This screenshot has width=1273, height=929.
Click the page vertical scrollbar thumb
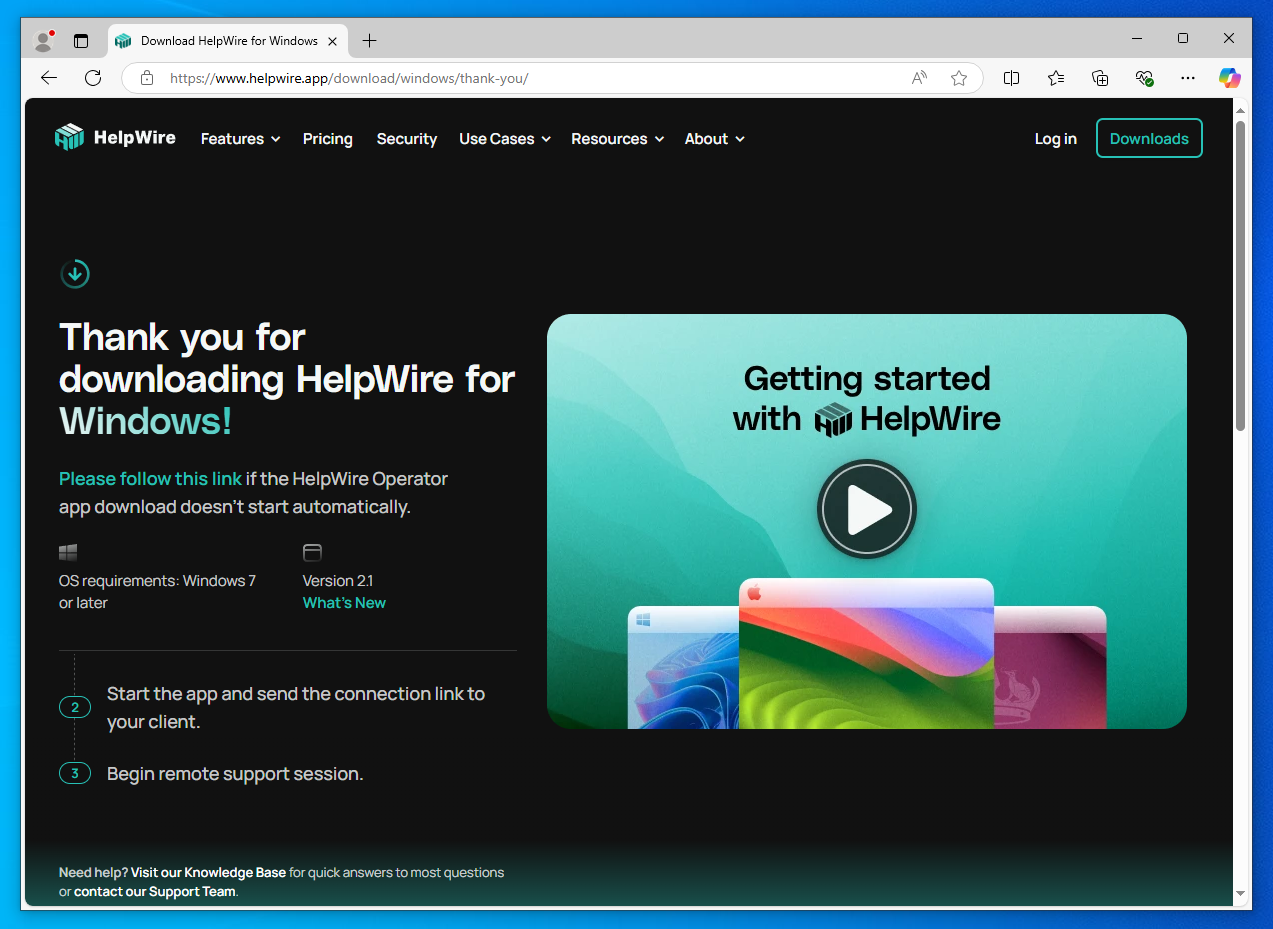point(1241,276)
